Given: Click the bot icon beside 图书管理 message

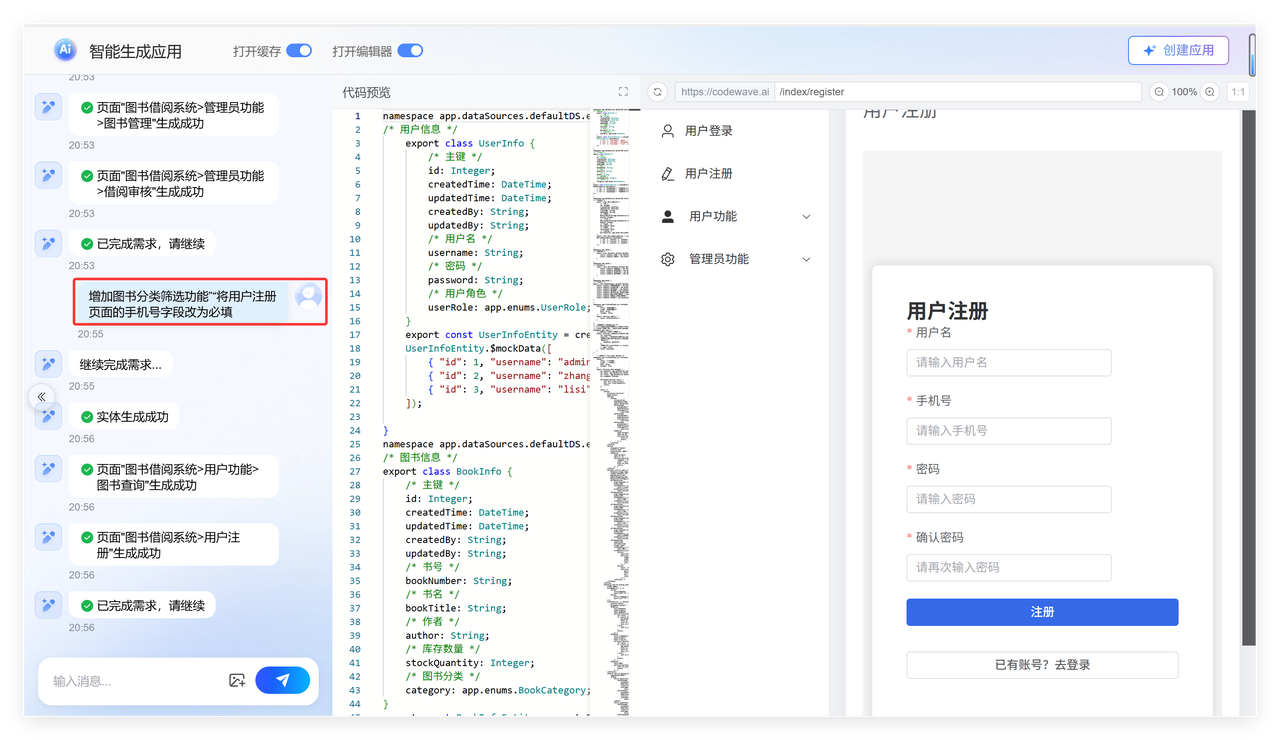Looking at the screenshot, I should (x=48, y=107).
